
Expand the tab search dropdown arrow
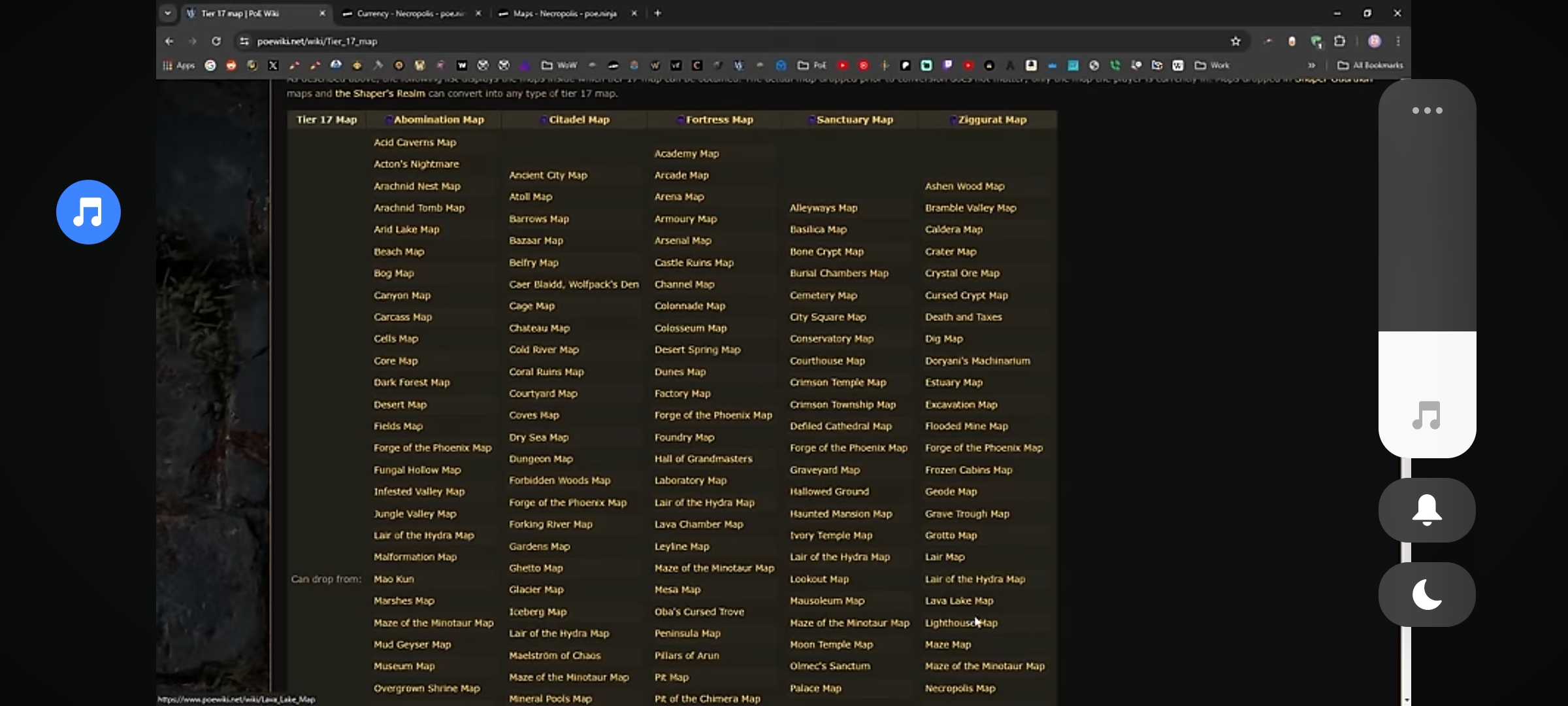tap(168, 13)
